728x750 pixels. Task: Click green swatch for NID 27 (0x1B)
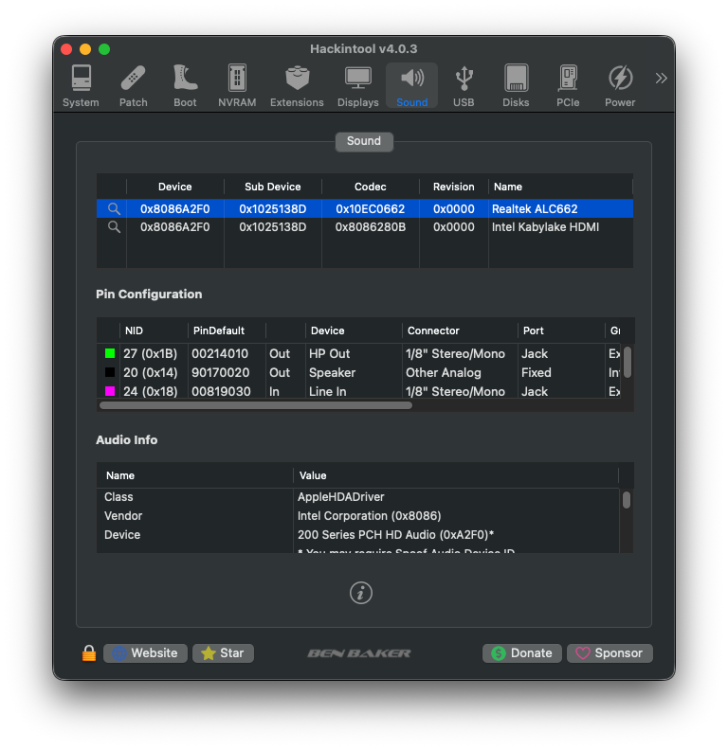(110, 353)
